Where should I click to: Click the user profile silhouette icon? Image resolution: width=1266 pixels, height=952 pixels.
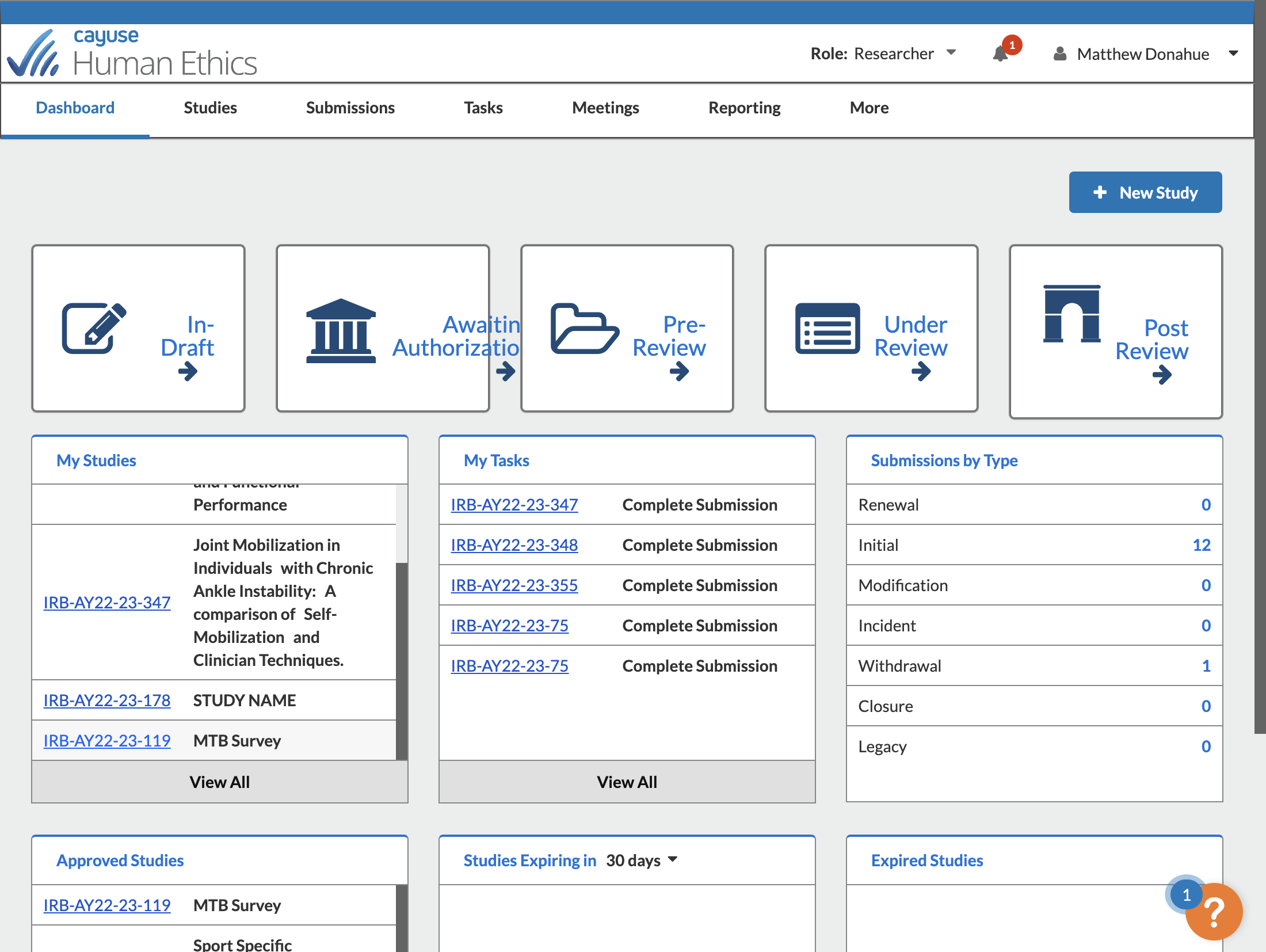click(x=1059, y=54)
